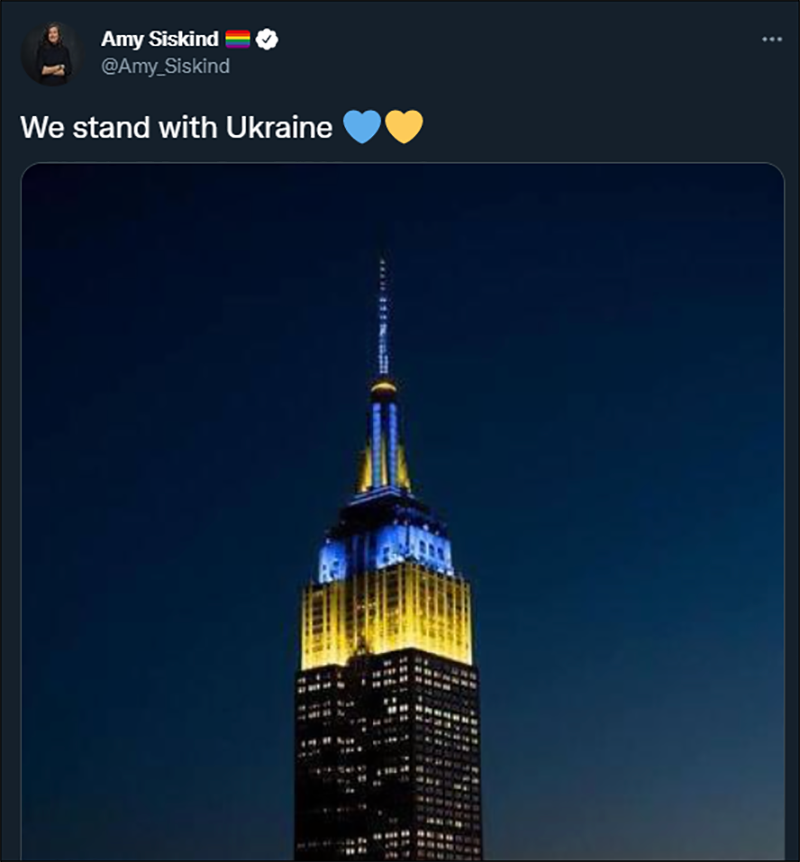
Task: Click the blue verified checkmark badge
Action: point(267,39)
